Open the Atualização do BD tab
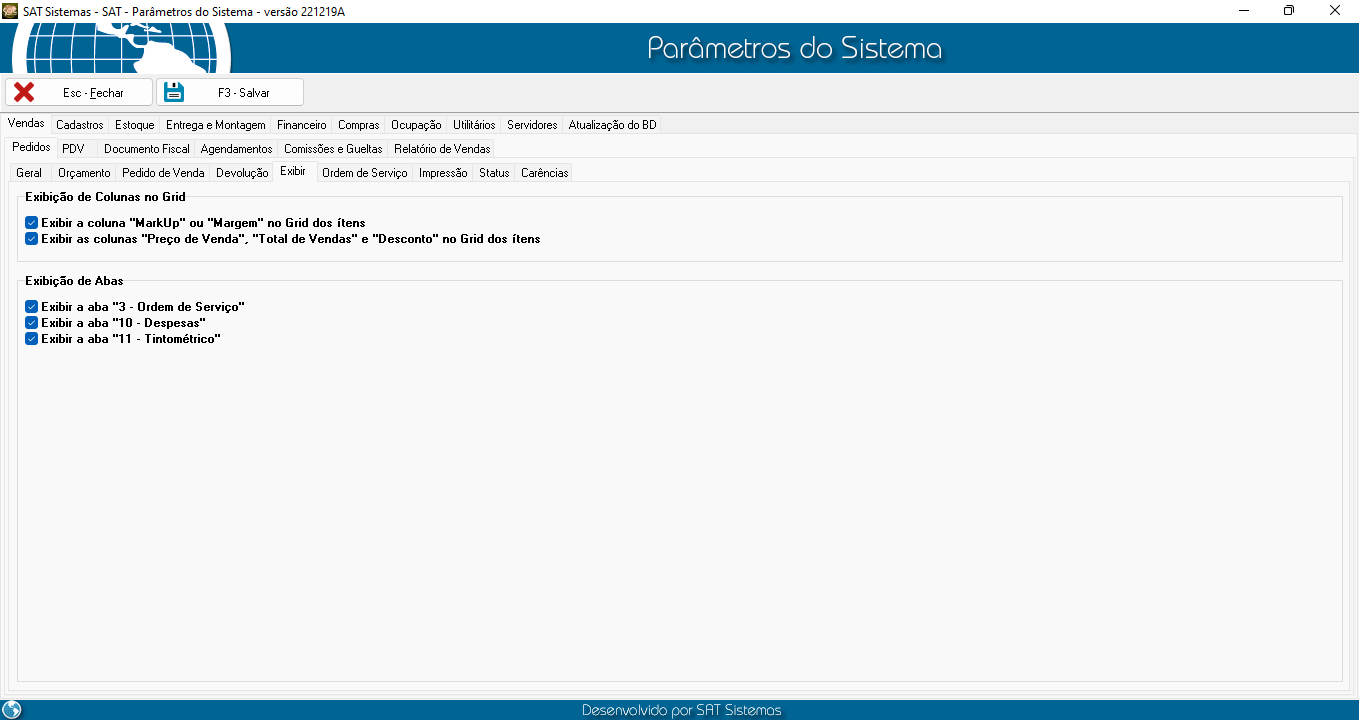This screenshot has height=720, width=1359. click(612, 125)
